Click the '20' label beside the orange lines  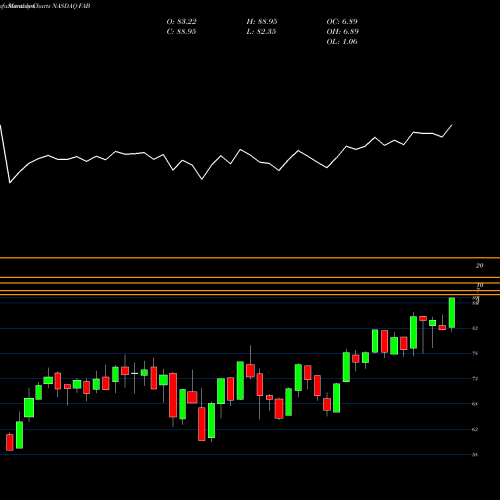click(479, 266)
